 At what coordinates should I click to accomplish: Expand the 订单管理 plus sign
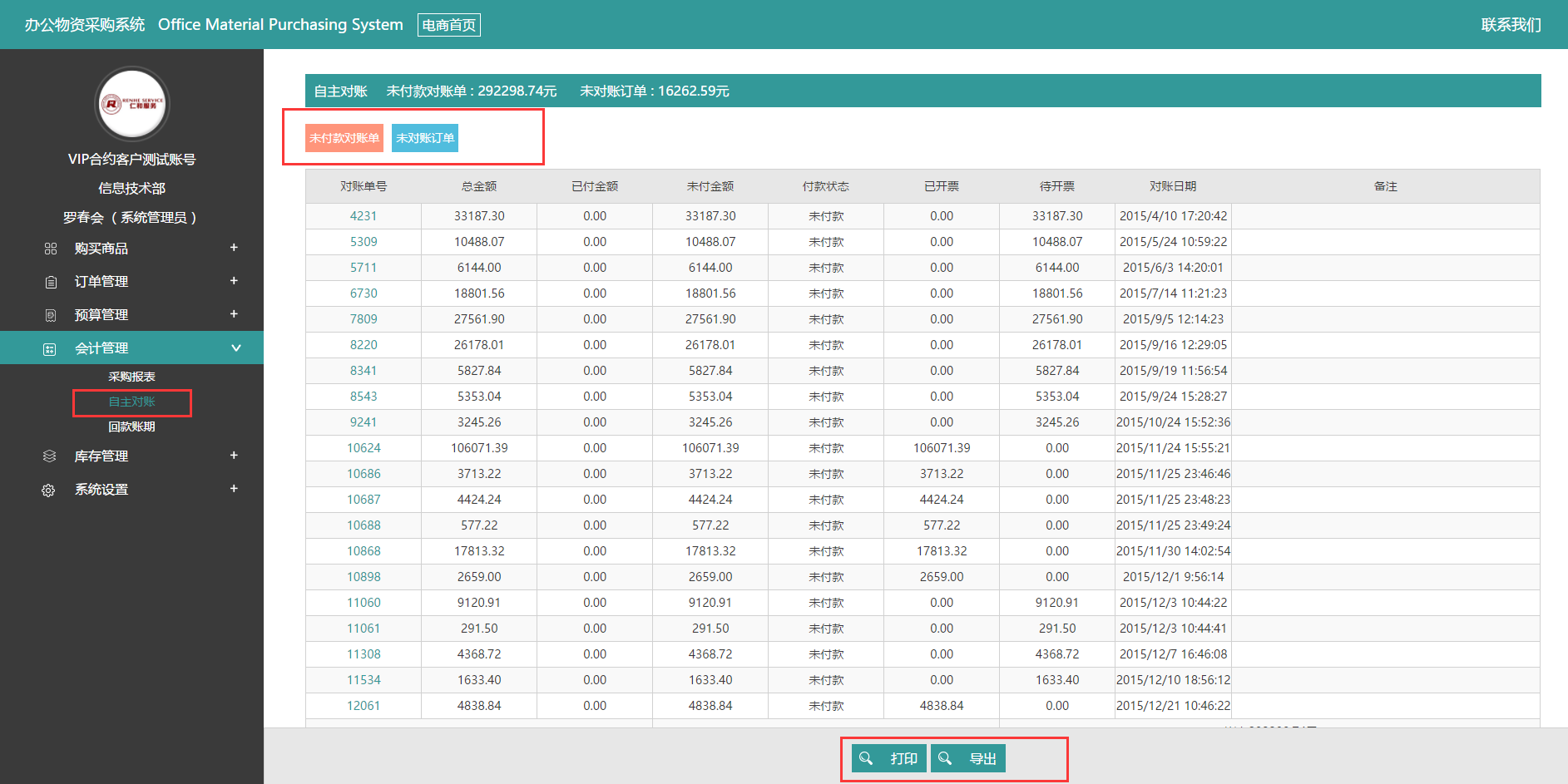(234, 281)
